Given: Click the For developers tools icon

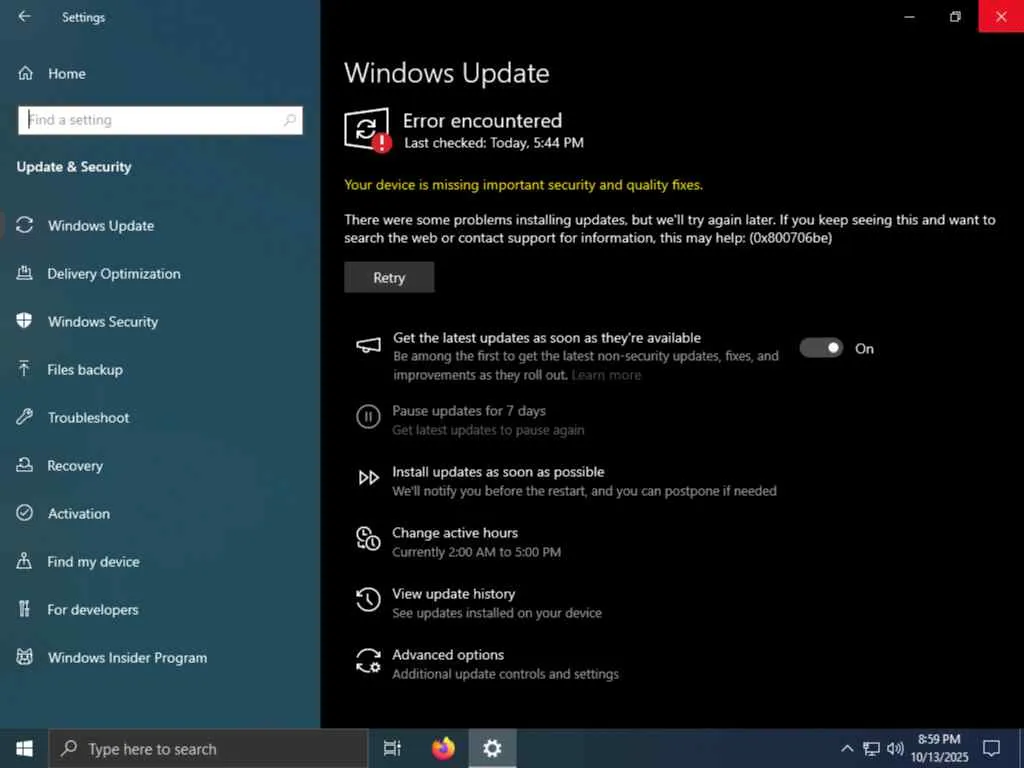Looking at the screenshot, I should pos(24,609).
